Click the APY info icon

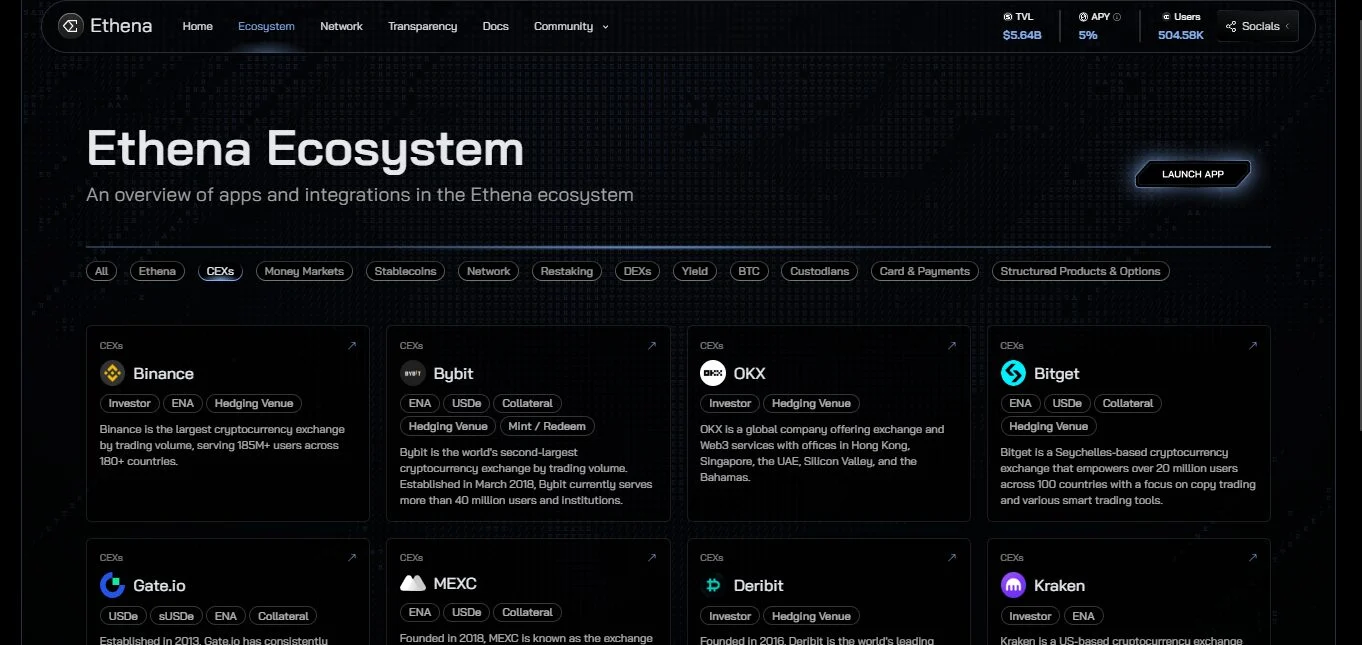[x=1117, y=17]
